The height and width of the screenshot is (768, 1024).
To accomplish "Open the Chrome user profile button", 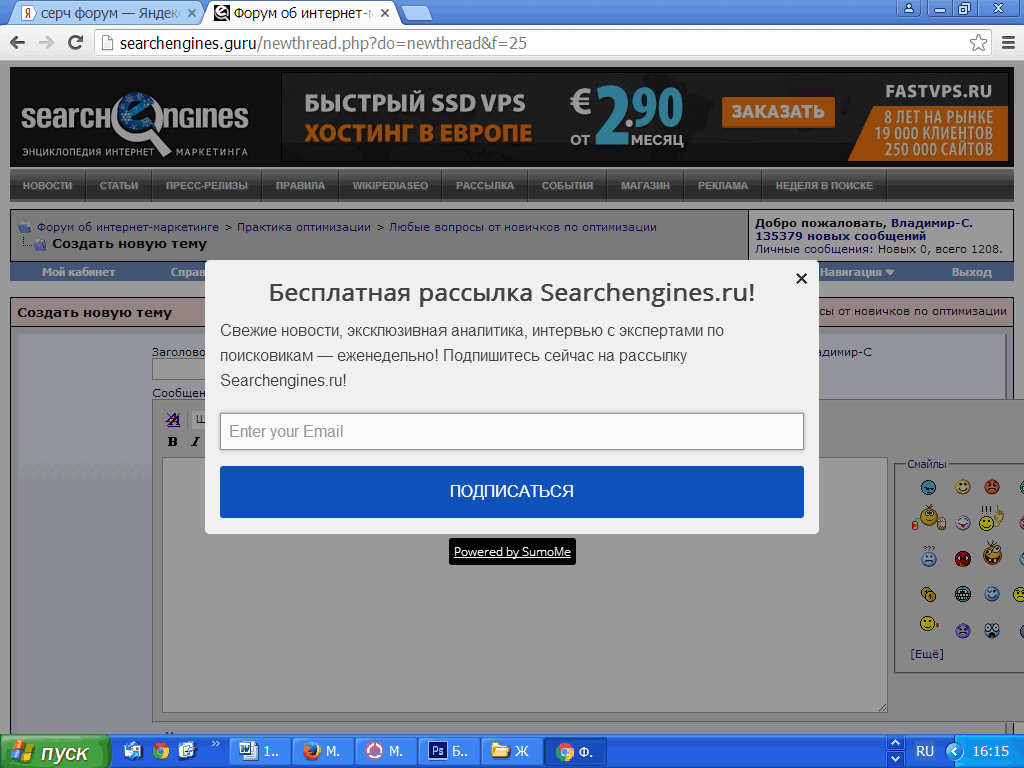I will click(x=908, y=8).
